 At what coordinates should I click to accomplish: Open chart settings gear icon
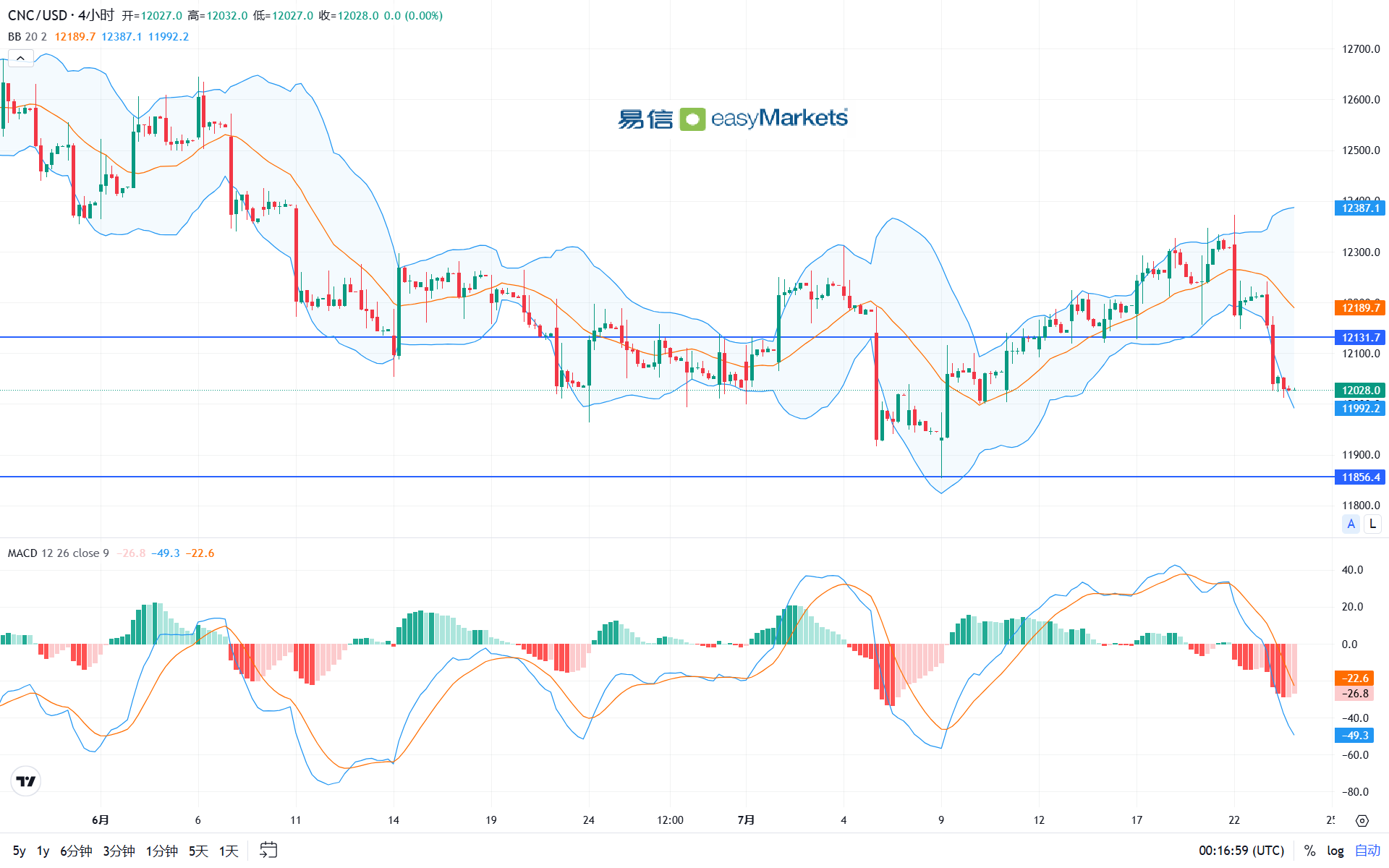(x=1362, y=820)
